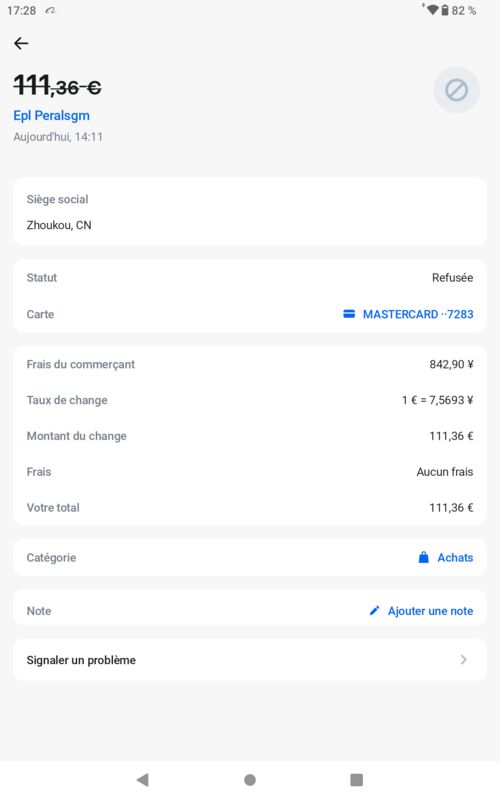Image resolution: width=500 pixels, height=800 pixels.
Task: Tap the Taux de change row
Action: (x=249, y=400)
